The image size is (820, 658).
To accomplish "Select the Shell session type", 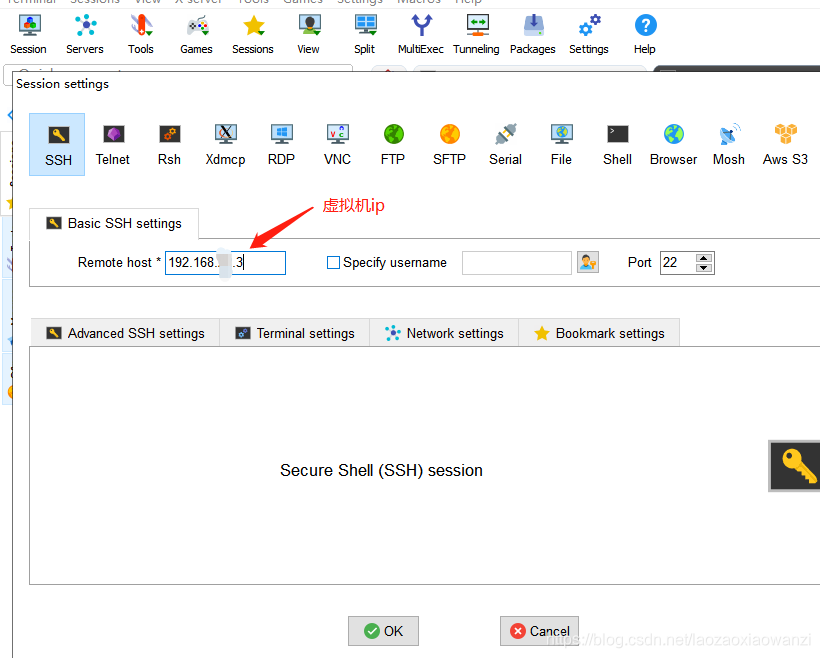I will [x=618, y=144].
